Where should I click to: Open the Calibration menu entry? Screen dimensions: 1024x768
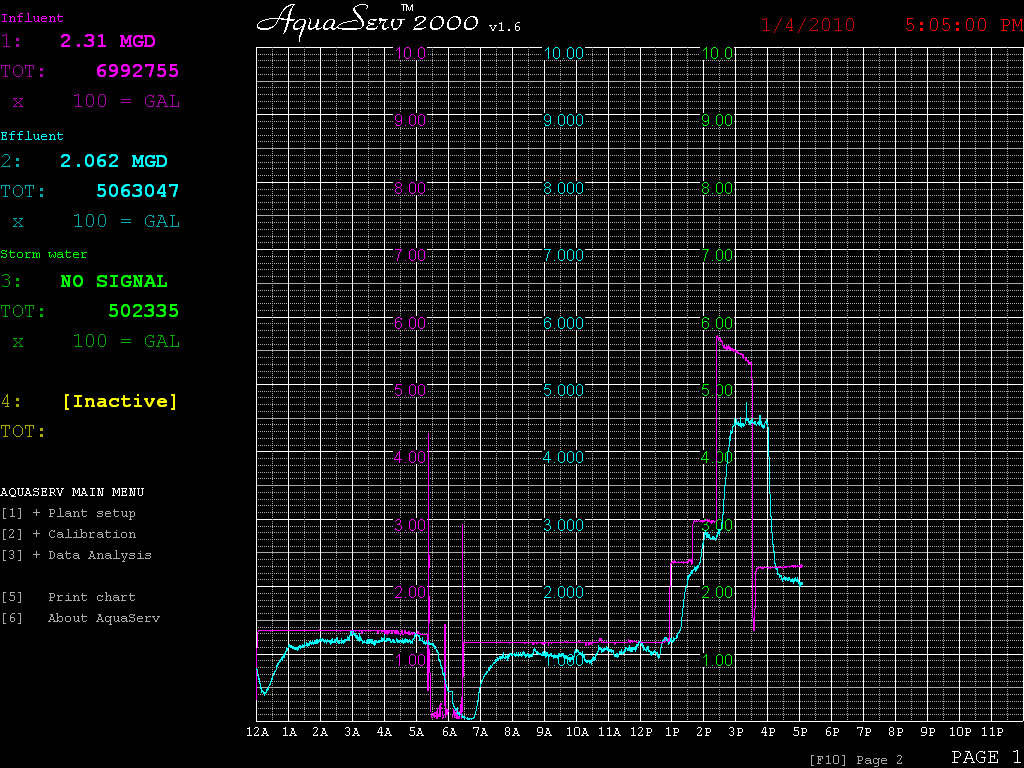(x=69, y=534)
